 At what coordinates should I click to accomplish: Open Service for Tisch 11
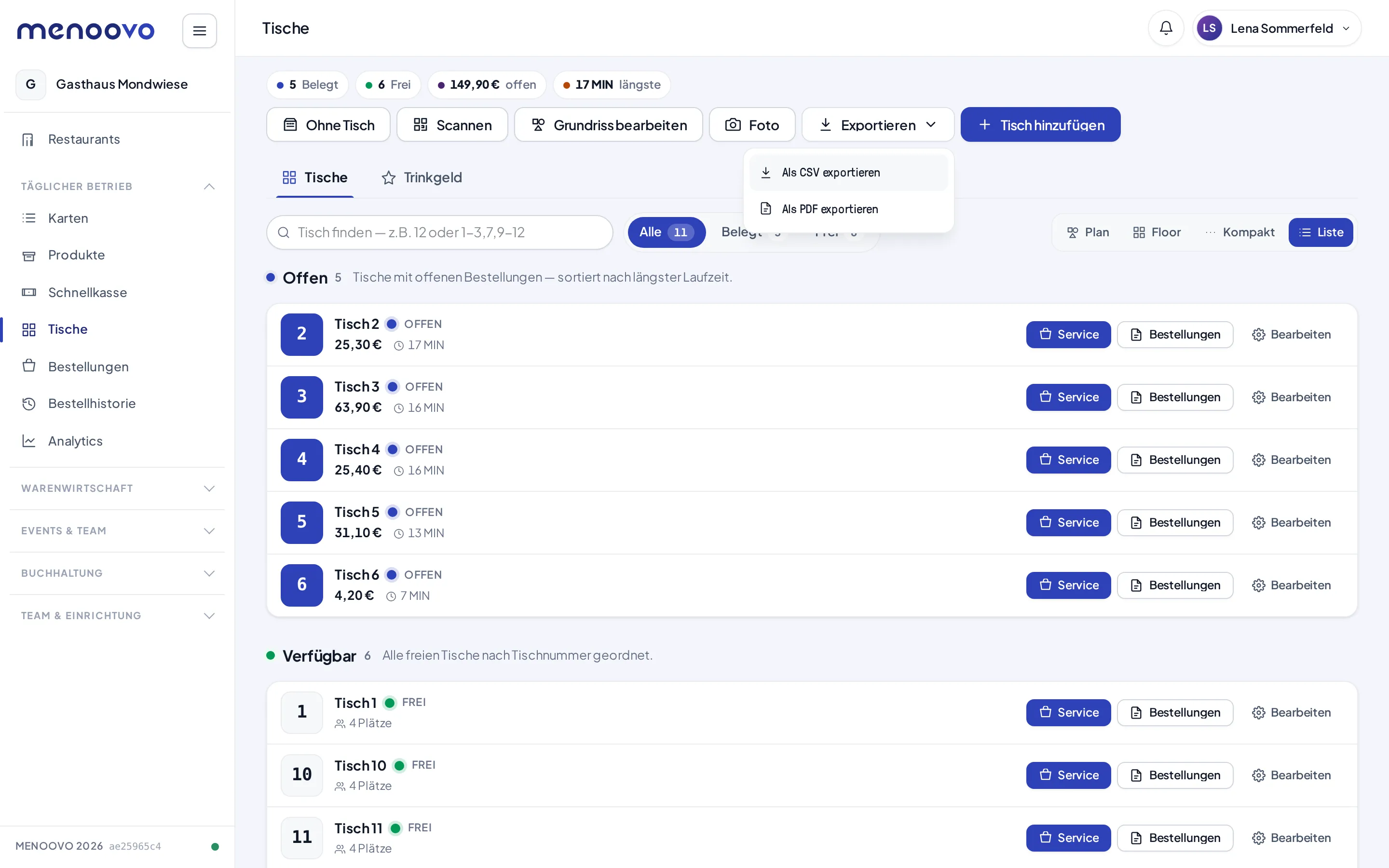point(1068,838)
